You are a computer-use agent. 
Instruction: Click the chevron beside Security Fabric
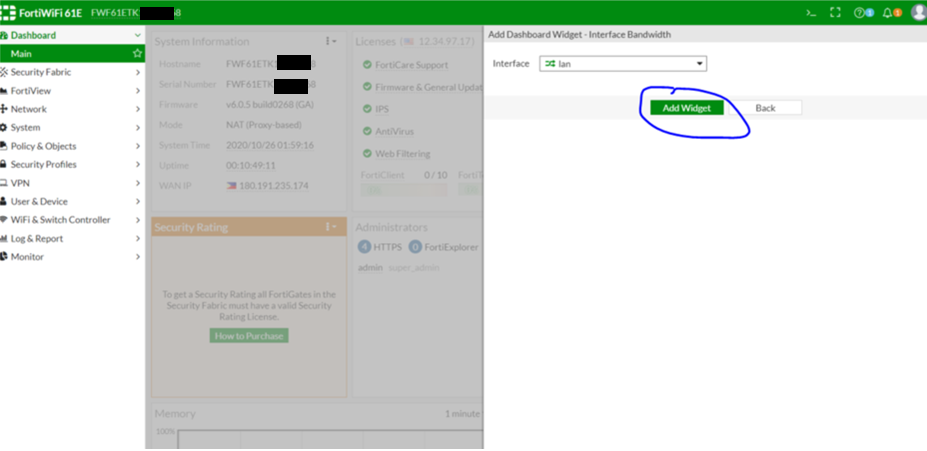pyautogui.click(x=138, y=72)
